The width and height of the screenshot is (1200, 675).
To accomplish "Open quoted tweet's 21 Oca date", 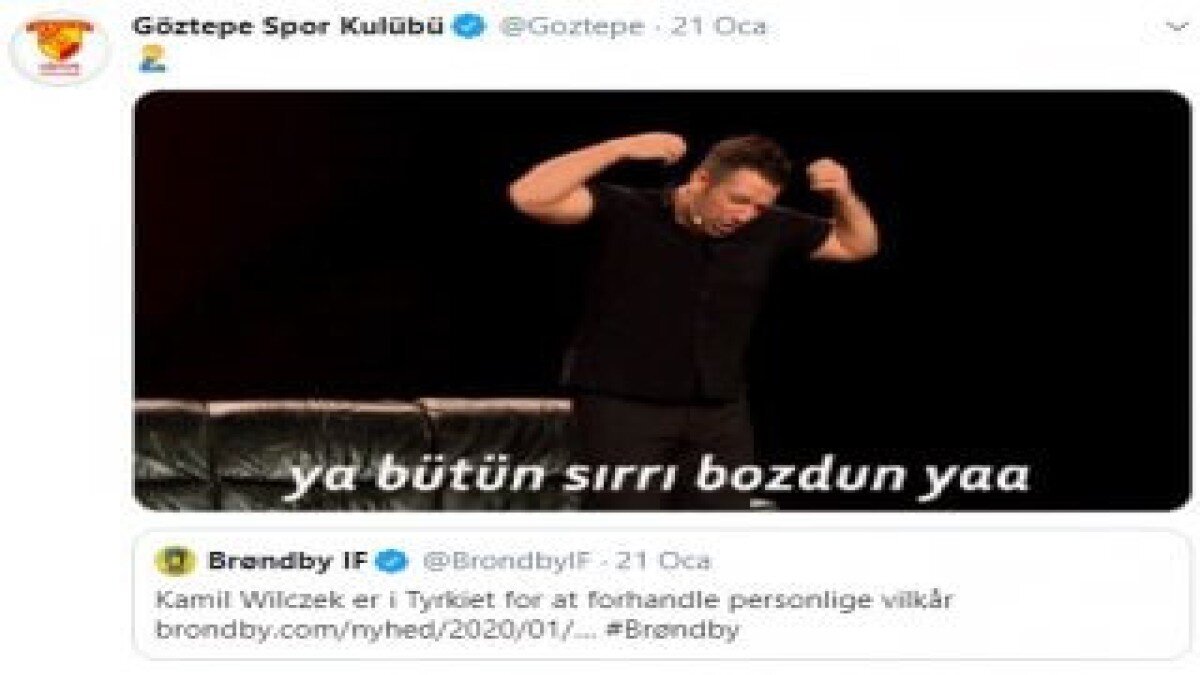I will (664, 562).
